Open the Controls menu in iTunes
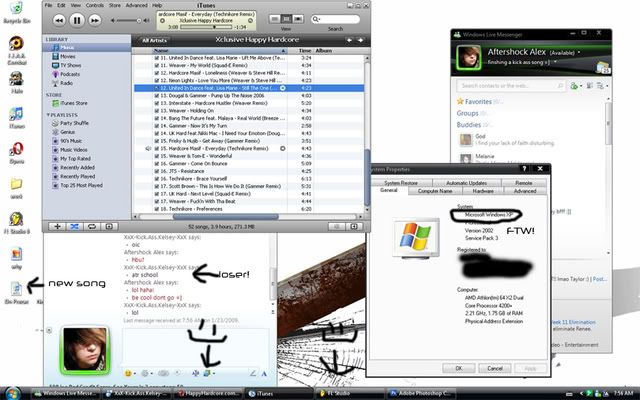This screenshot has width=640, height=400. click(94, 5)
